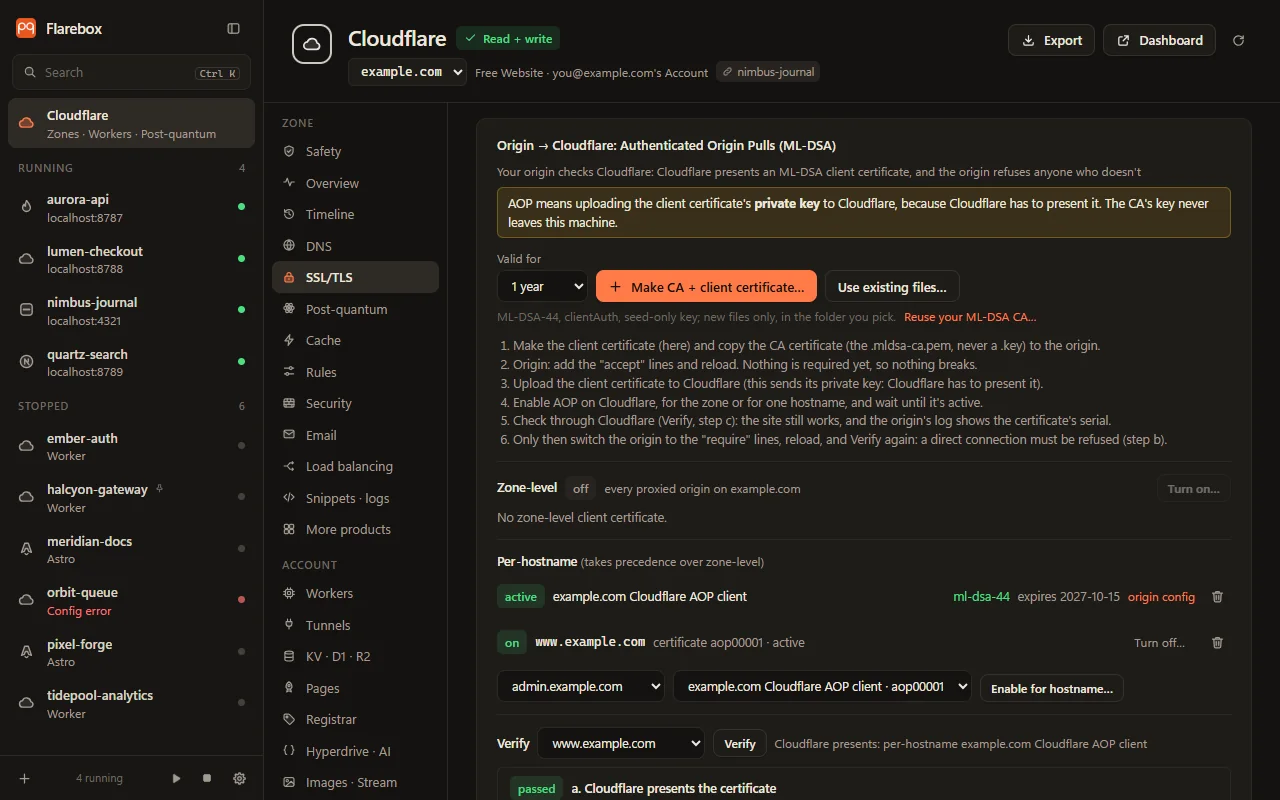
Task: Click Reuse your ML-DSA CA link
Action: click(970, 317)
